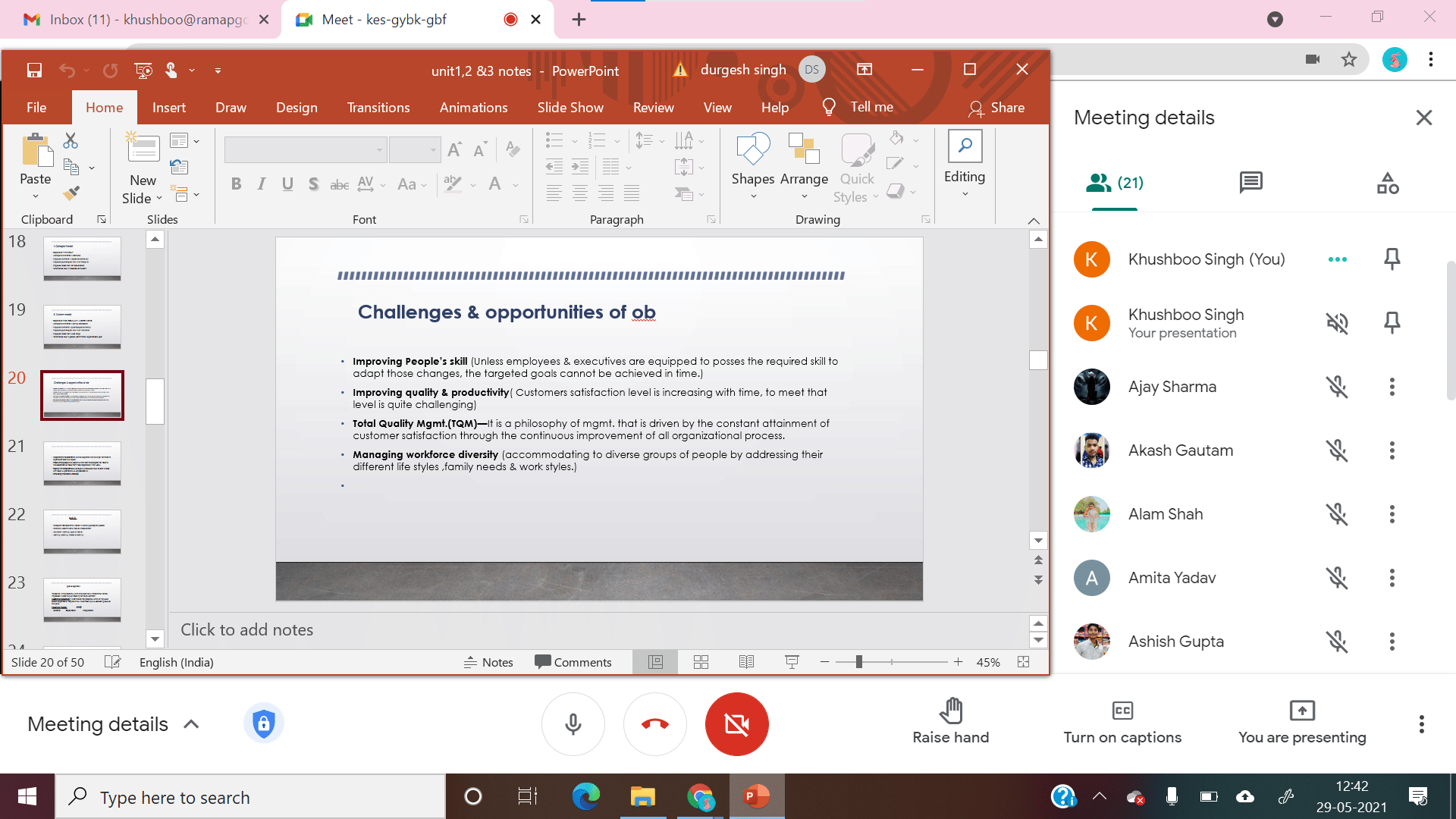Mute the microphone in Google Meet

573,724
